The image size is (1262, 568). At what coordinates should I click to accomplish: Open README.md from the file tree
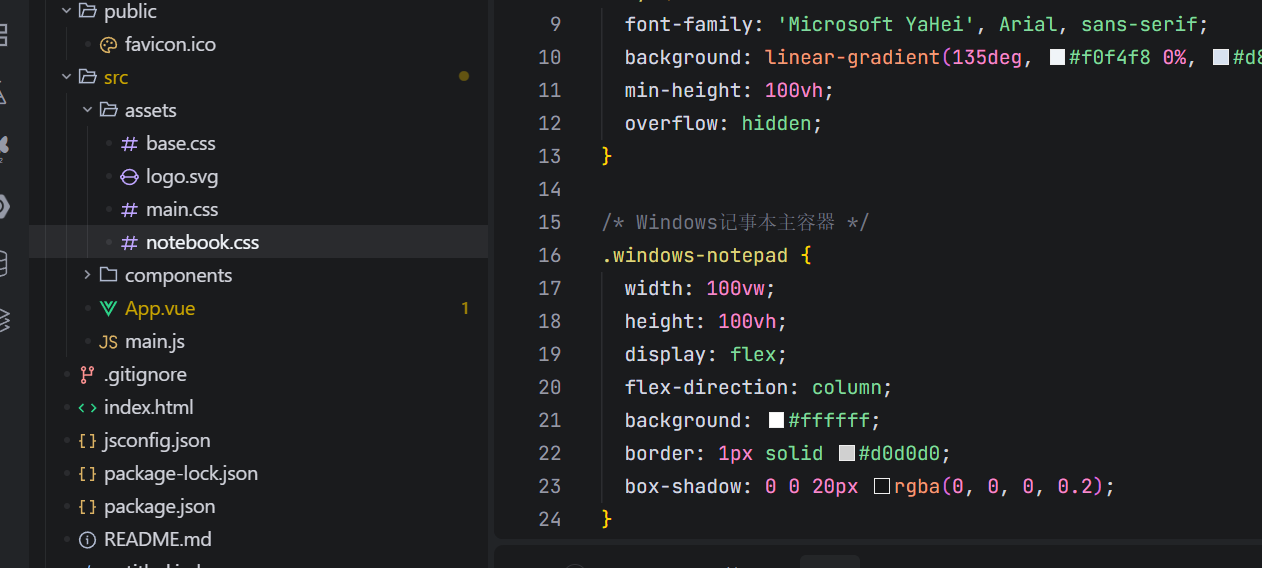pos(158,540)
